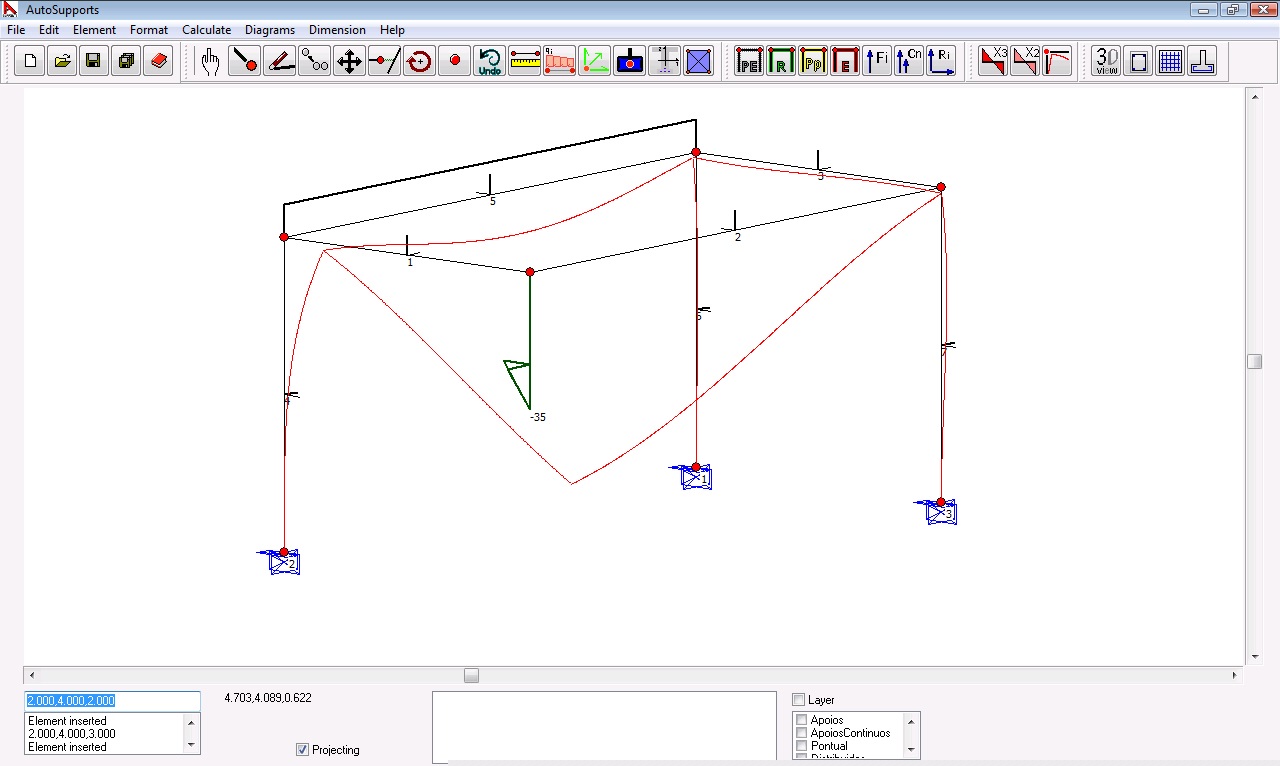Click the coordinate input field
The image size is (1280, 766).
coord(112,701)
